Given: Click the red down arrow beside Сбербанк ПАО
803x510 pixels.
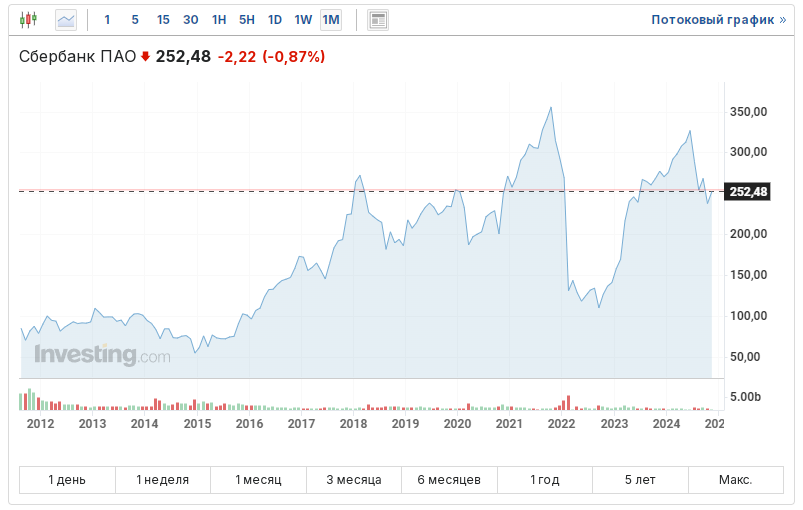Looking at the screenshot, I should 145,56.
